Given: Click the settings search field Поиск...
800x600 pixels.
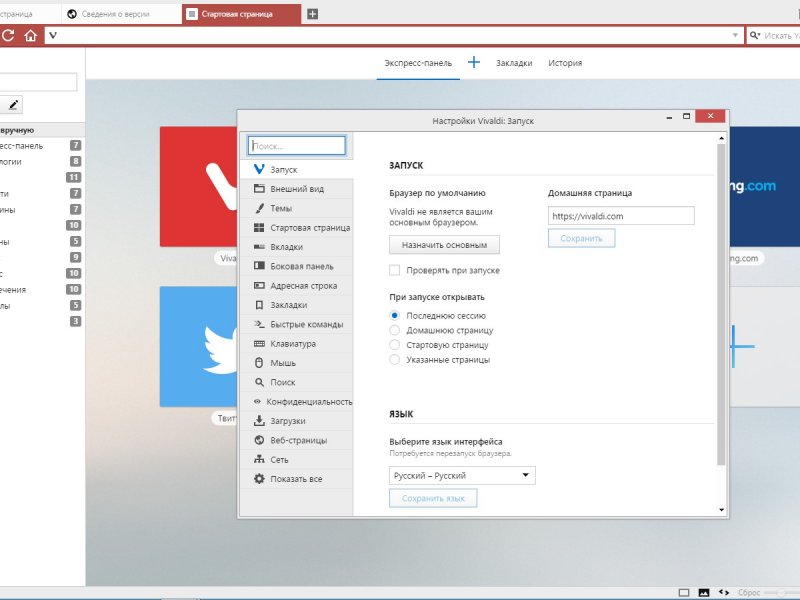Looking at the screenshot, I should (x=296, y=145).
